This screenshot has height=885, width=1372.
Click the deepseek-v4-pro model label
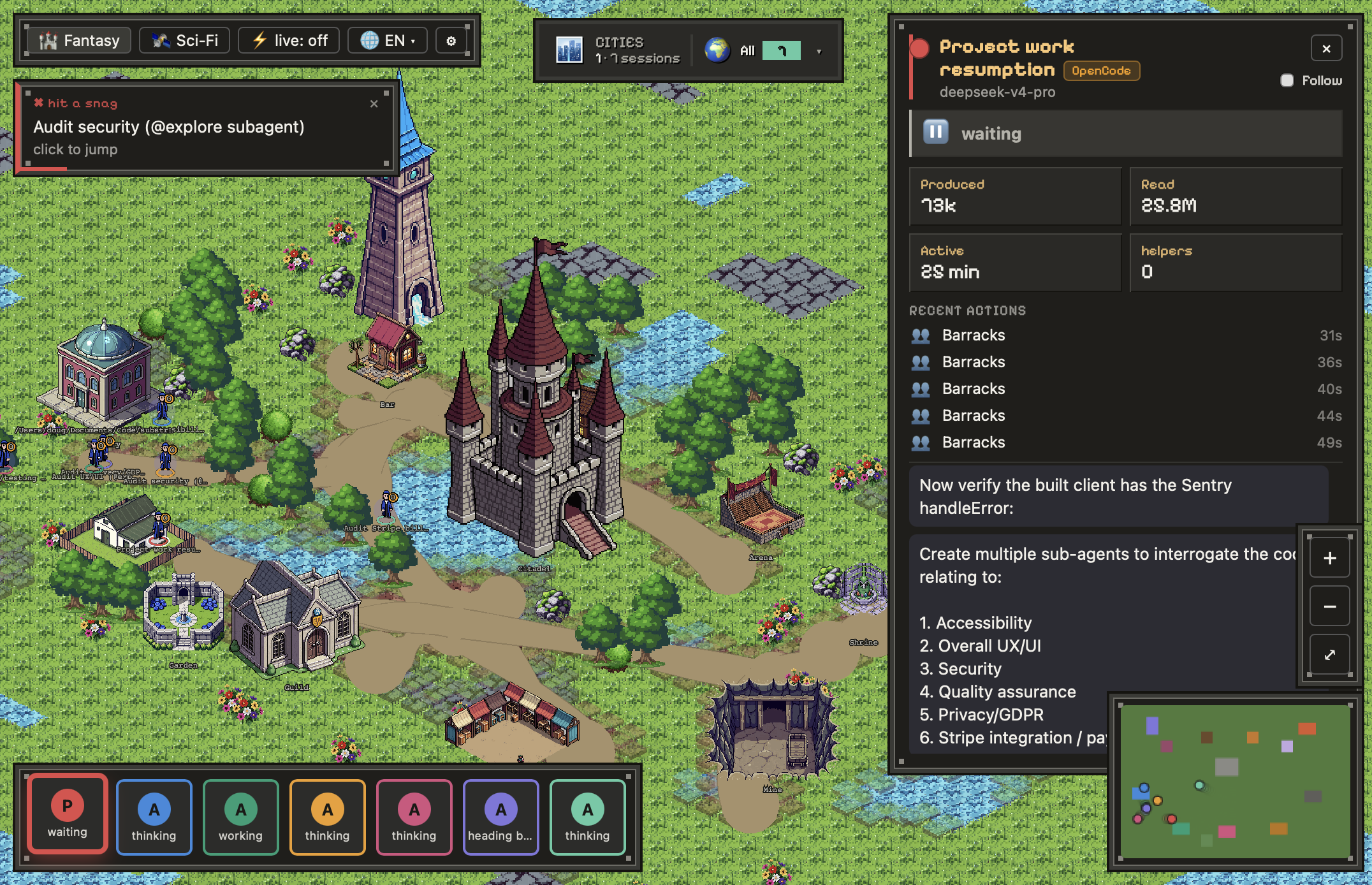[x=997, y=92]
